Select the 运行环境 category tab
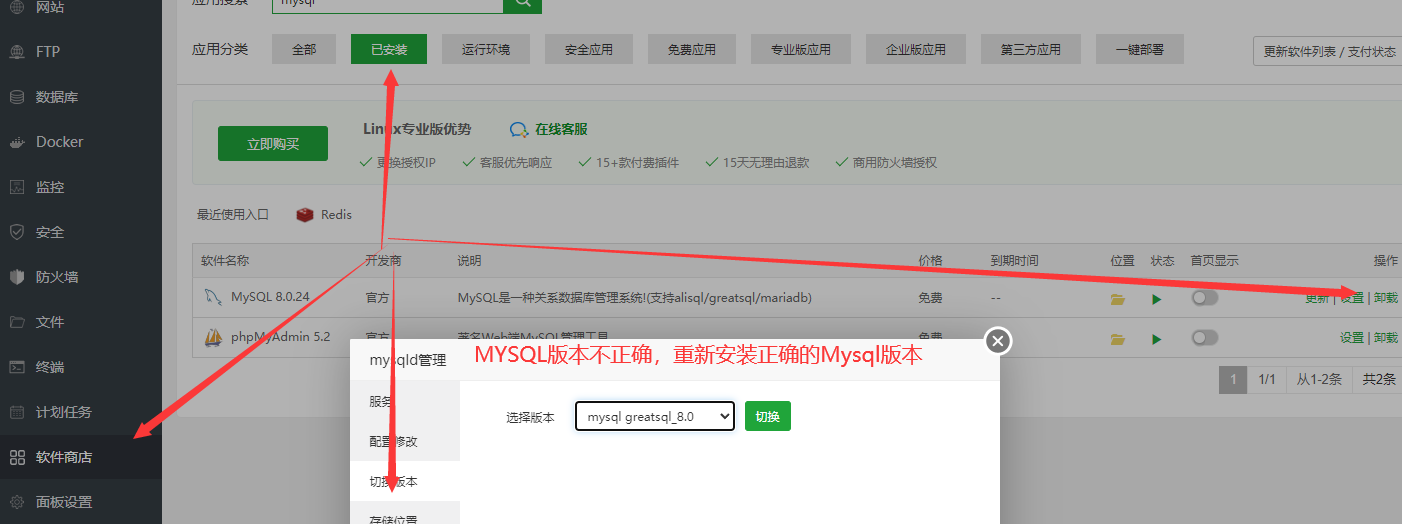 tap(486, 49)
